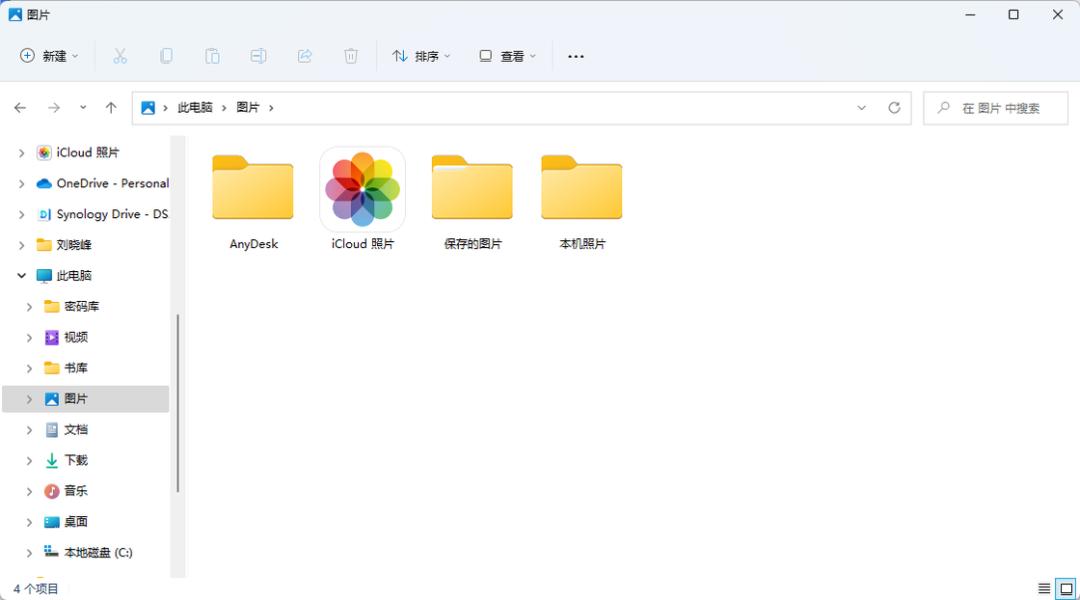
Task: Click the Copy icon in toolbar
Action: (166, 56)
